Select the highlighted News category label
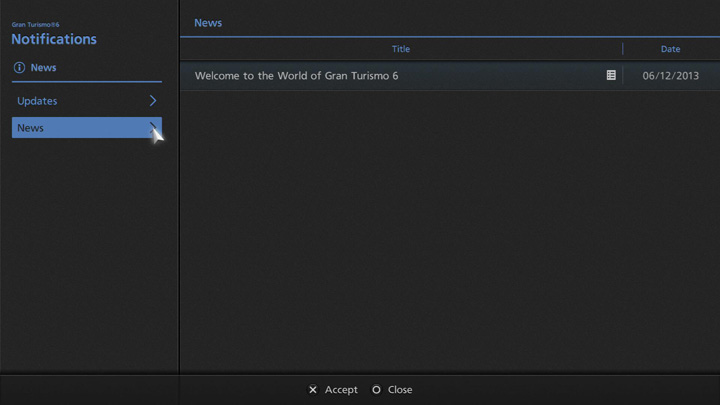 (31, 128)
